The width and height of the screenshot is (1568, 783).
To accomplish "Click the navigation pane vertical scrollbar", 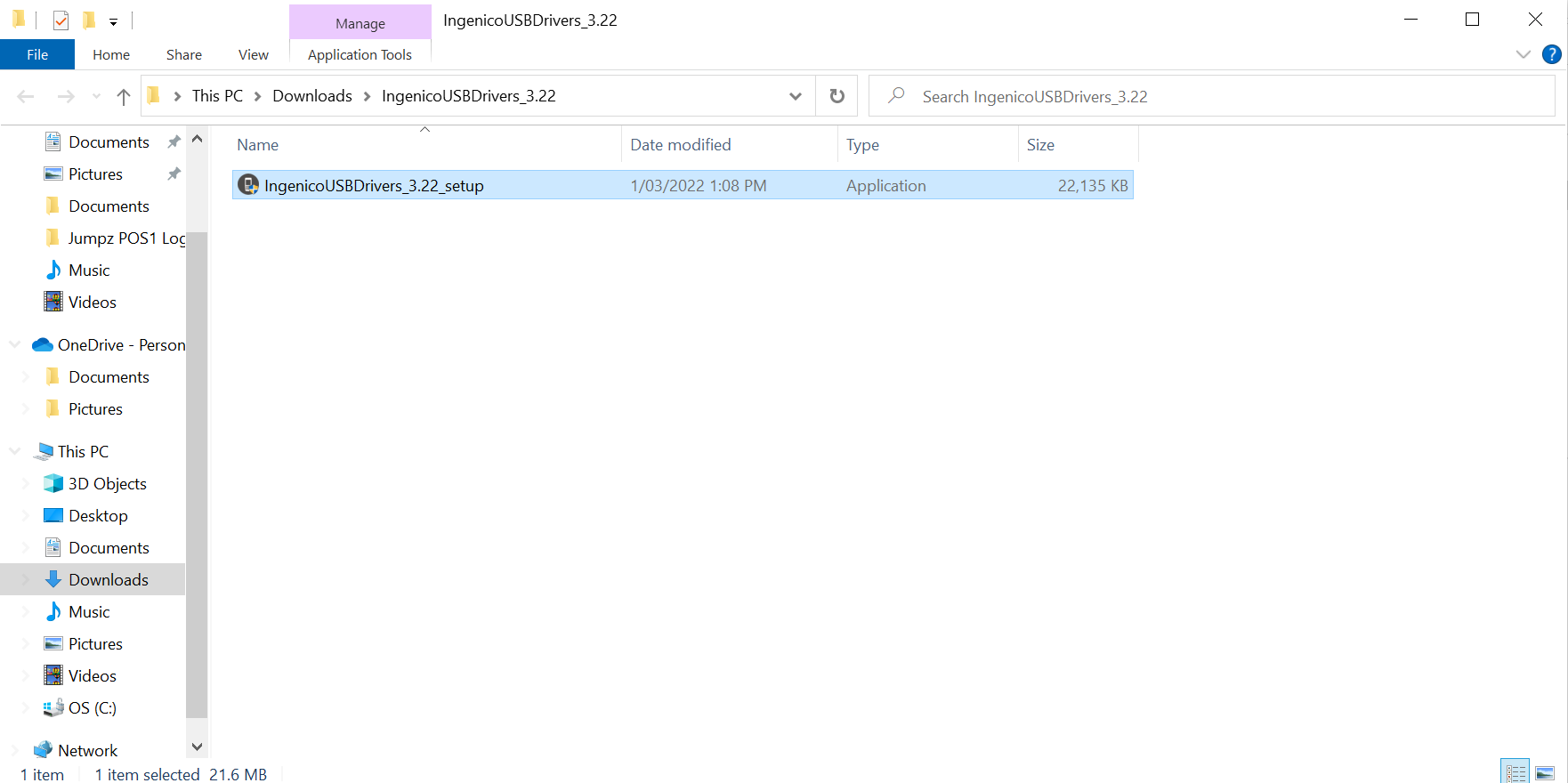I will 197,473.
